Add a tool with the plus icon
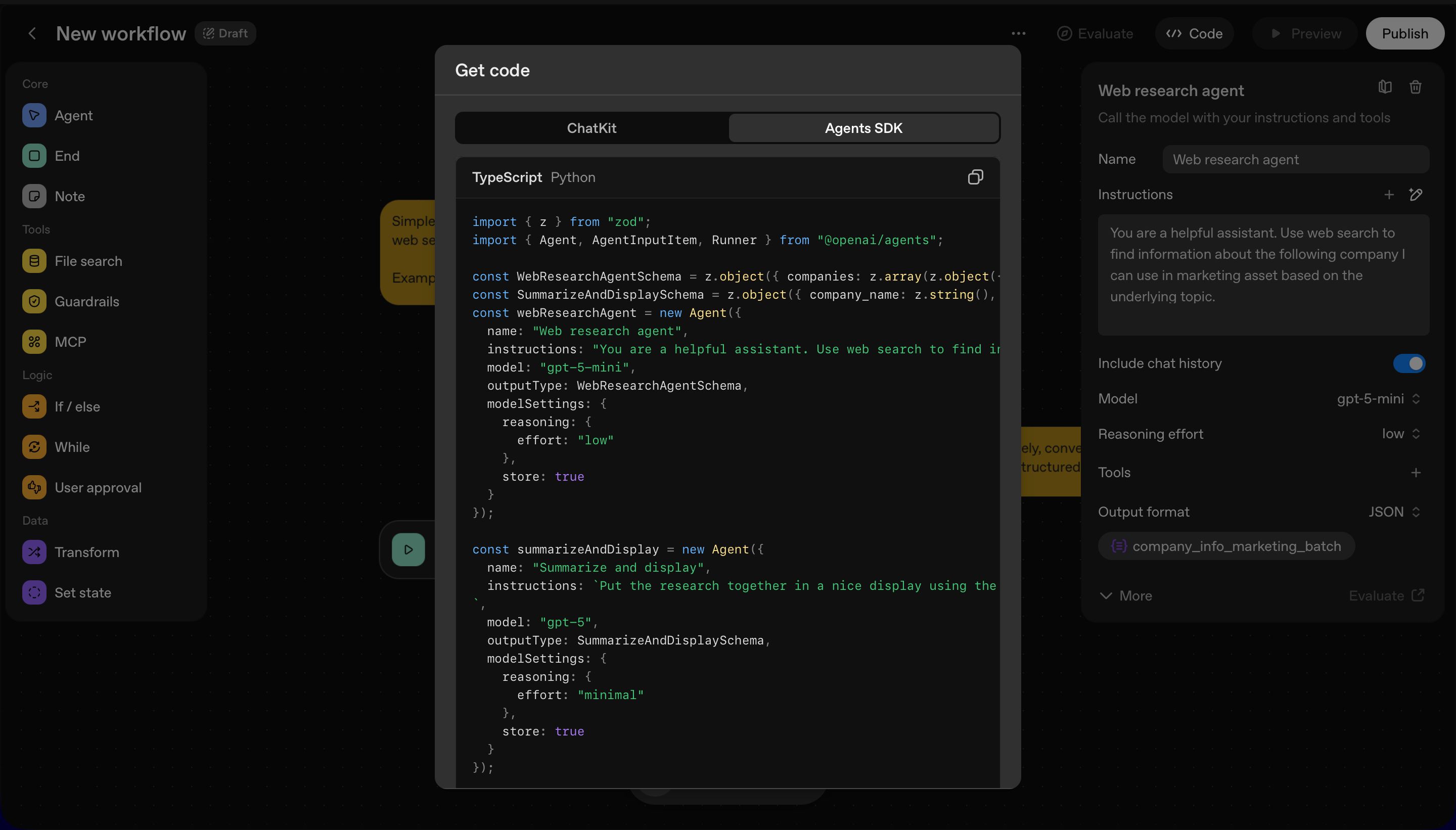Image resolution: width=1456 pixels, height=830 pixels. tap(1416, 473)
